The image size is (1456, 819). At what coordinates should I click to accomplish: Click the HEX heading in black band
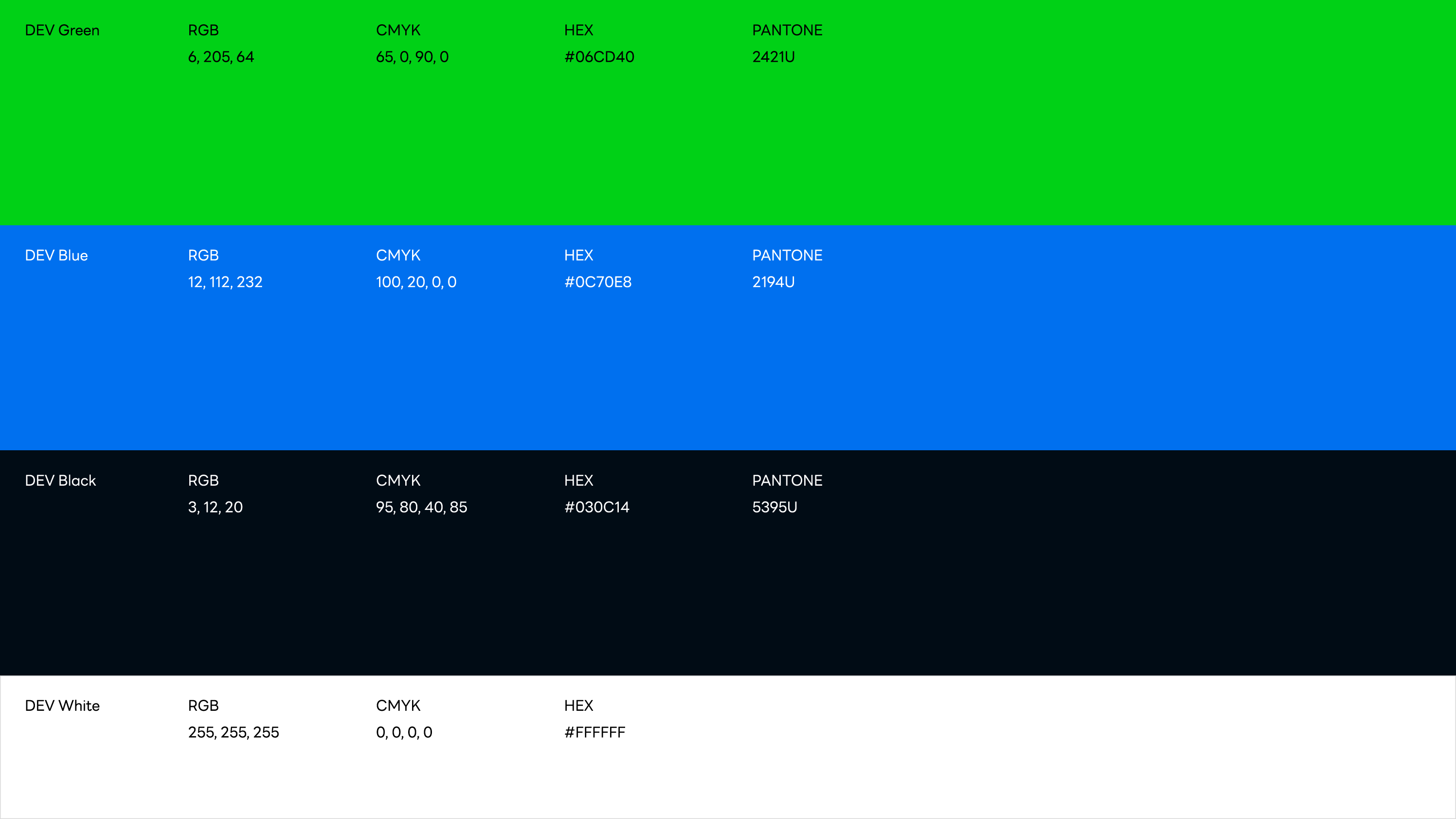pos(578,480)
